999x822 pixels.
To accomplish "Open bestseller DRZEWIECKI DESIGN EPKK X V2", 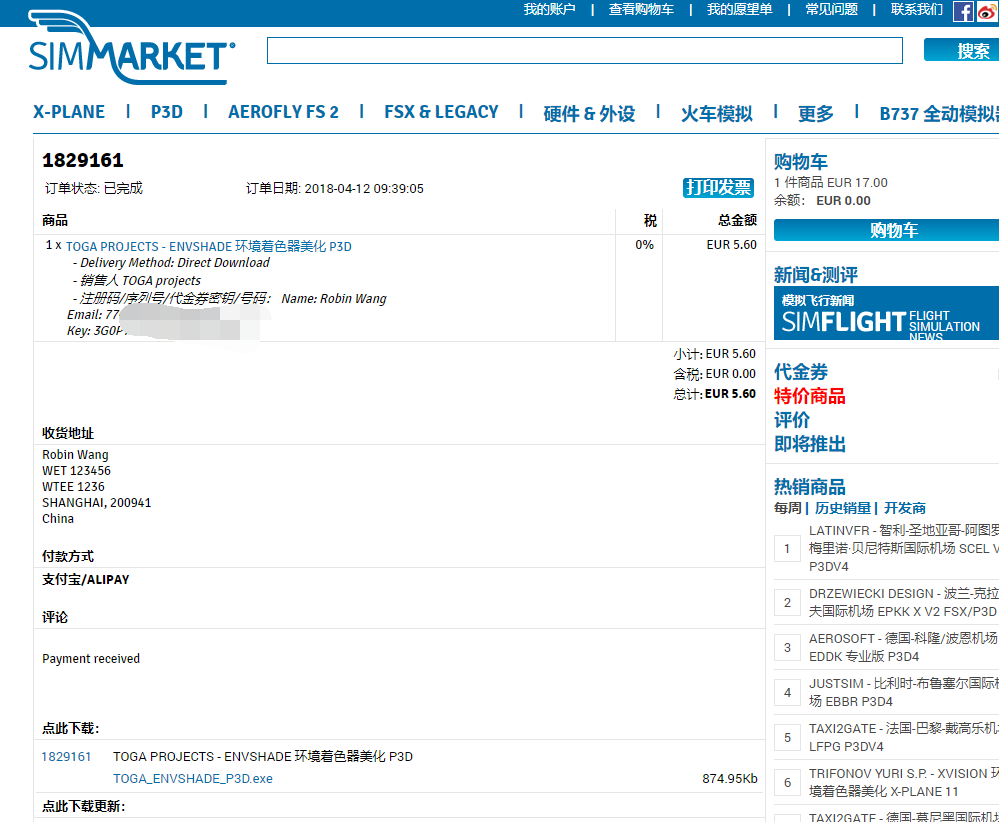I will pos(904,603).
